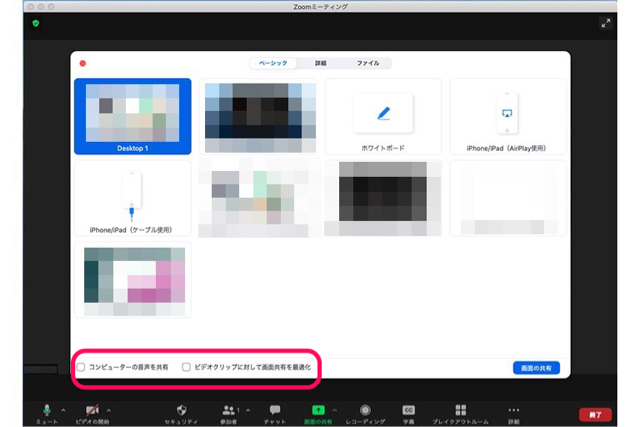640x427 pixels.
Task: Switch to the ファイル tab
Action: 368,63
